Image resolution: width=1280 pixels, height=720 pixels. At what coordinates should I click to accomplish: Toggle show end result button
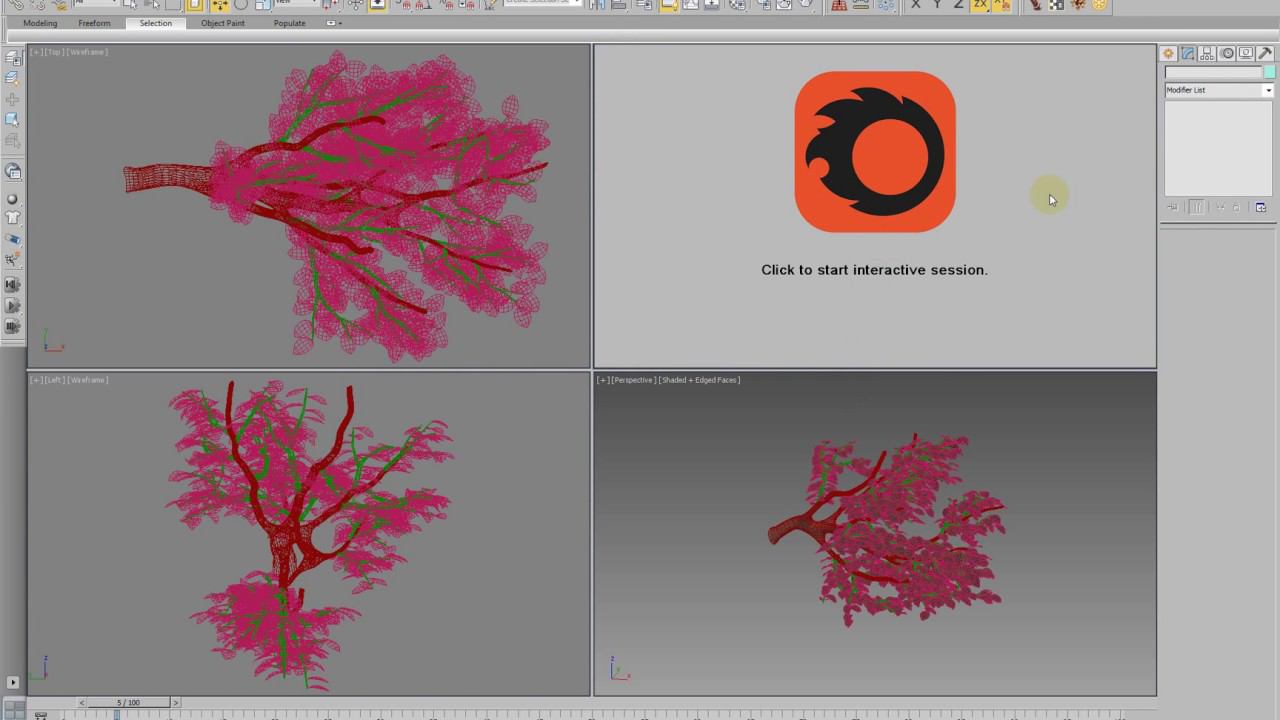coord(1196,208)
